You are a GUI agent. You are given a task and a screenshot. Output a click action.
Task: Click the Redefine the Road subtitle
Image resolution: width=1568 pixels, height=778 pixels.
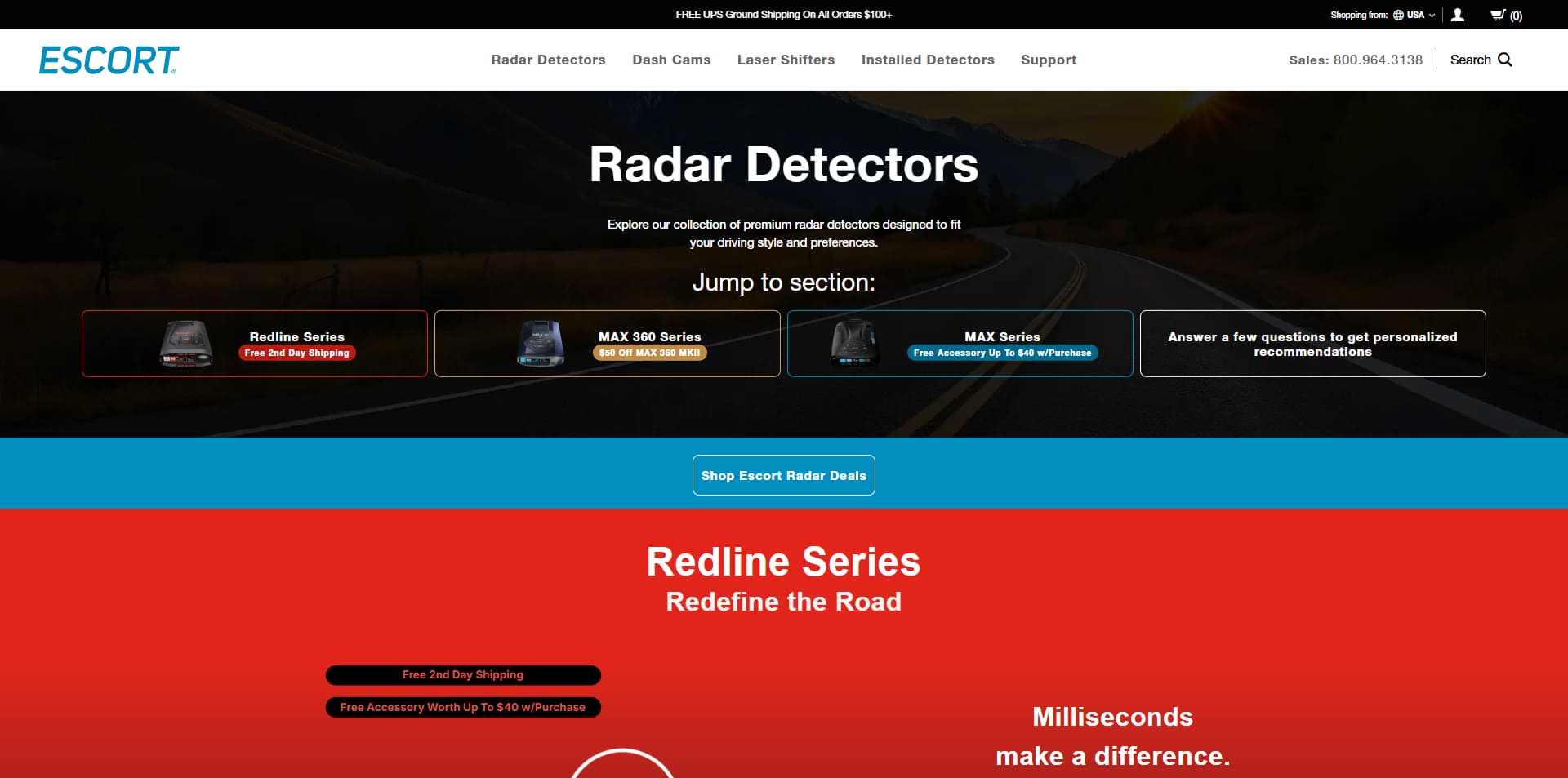(784, 602)
